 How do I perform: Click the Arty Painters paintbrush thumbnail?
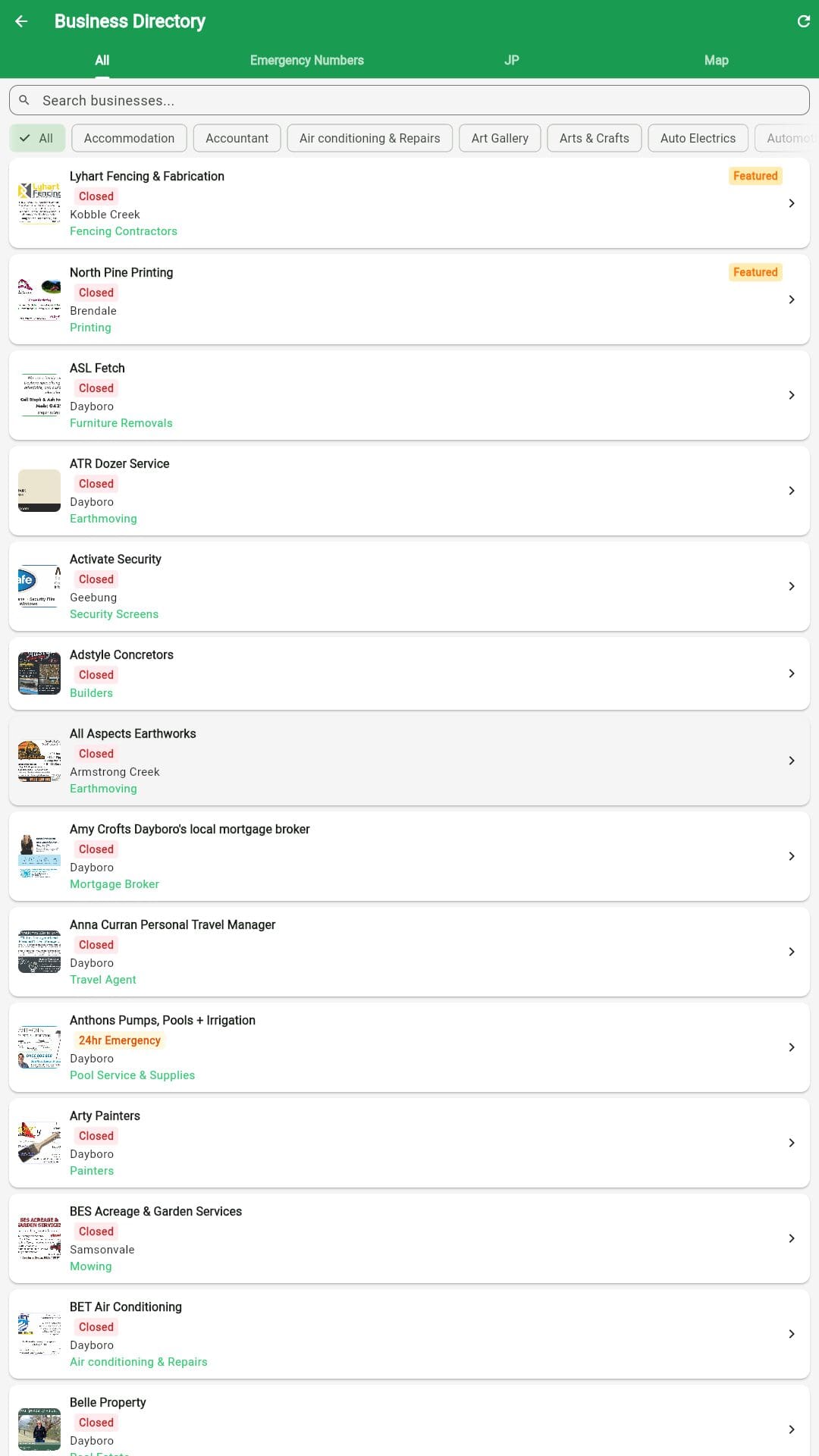click(x=39, y=1143)
